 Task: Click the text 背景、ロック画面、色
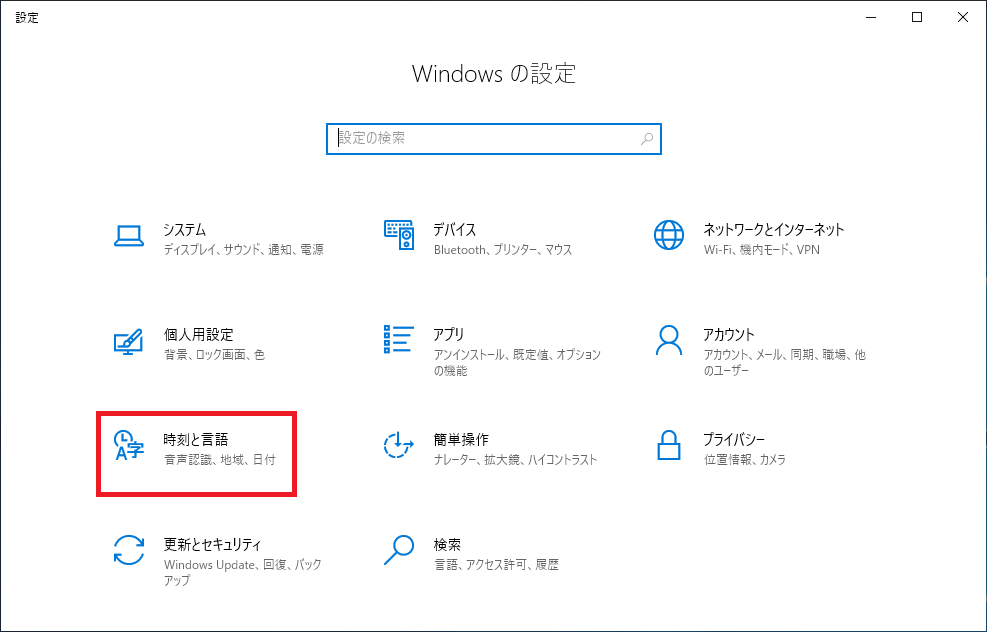214,354
